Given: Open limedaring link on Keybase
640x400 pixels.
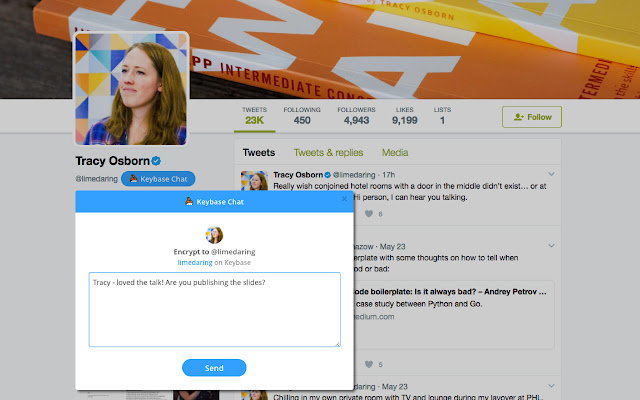Looking at the screenshot, I should click(x=195, y=262).
